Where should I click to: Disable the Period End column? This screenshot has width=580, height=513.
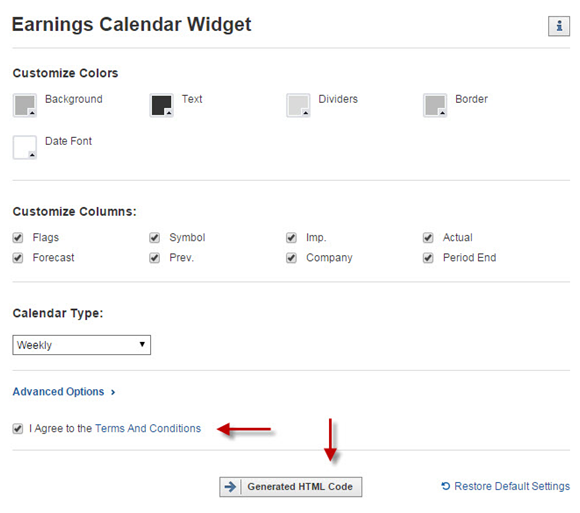(428, 258)
